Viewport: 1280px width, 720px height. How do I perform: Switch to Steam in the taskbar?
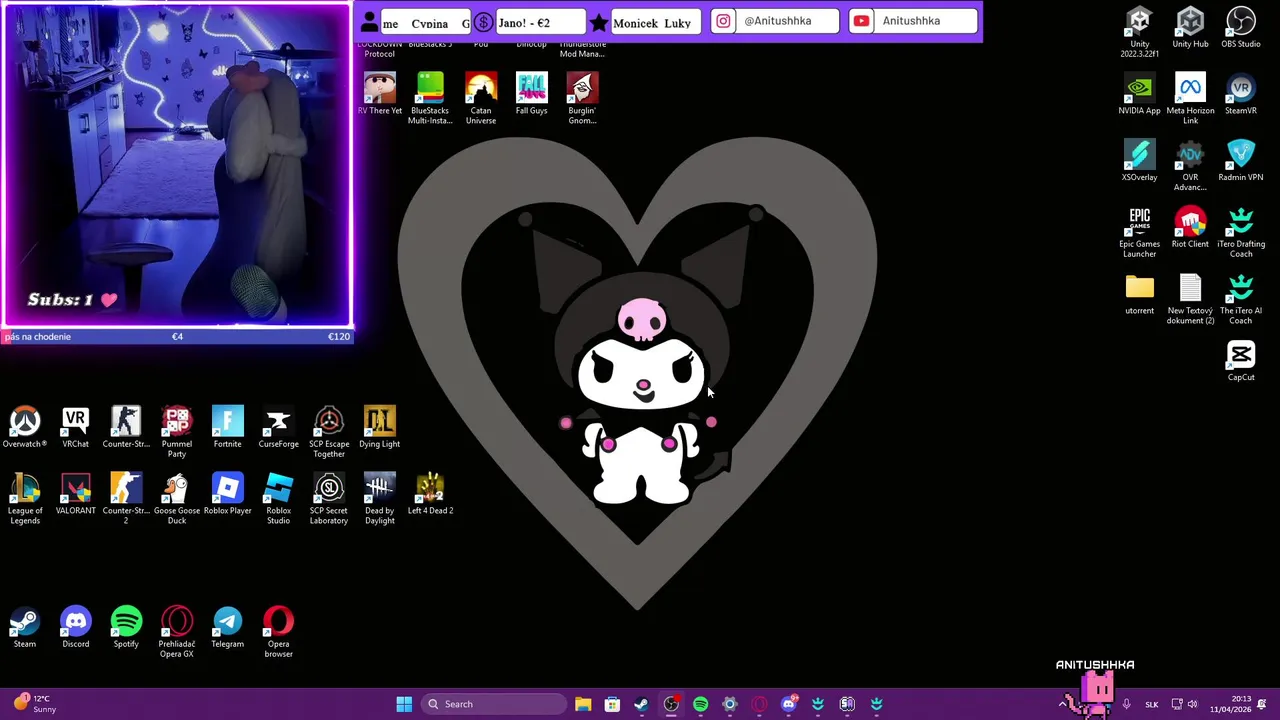coord(641,704)
